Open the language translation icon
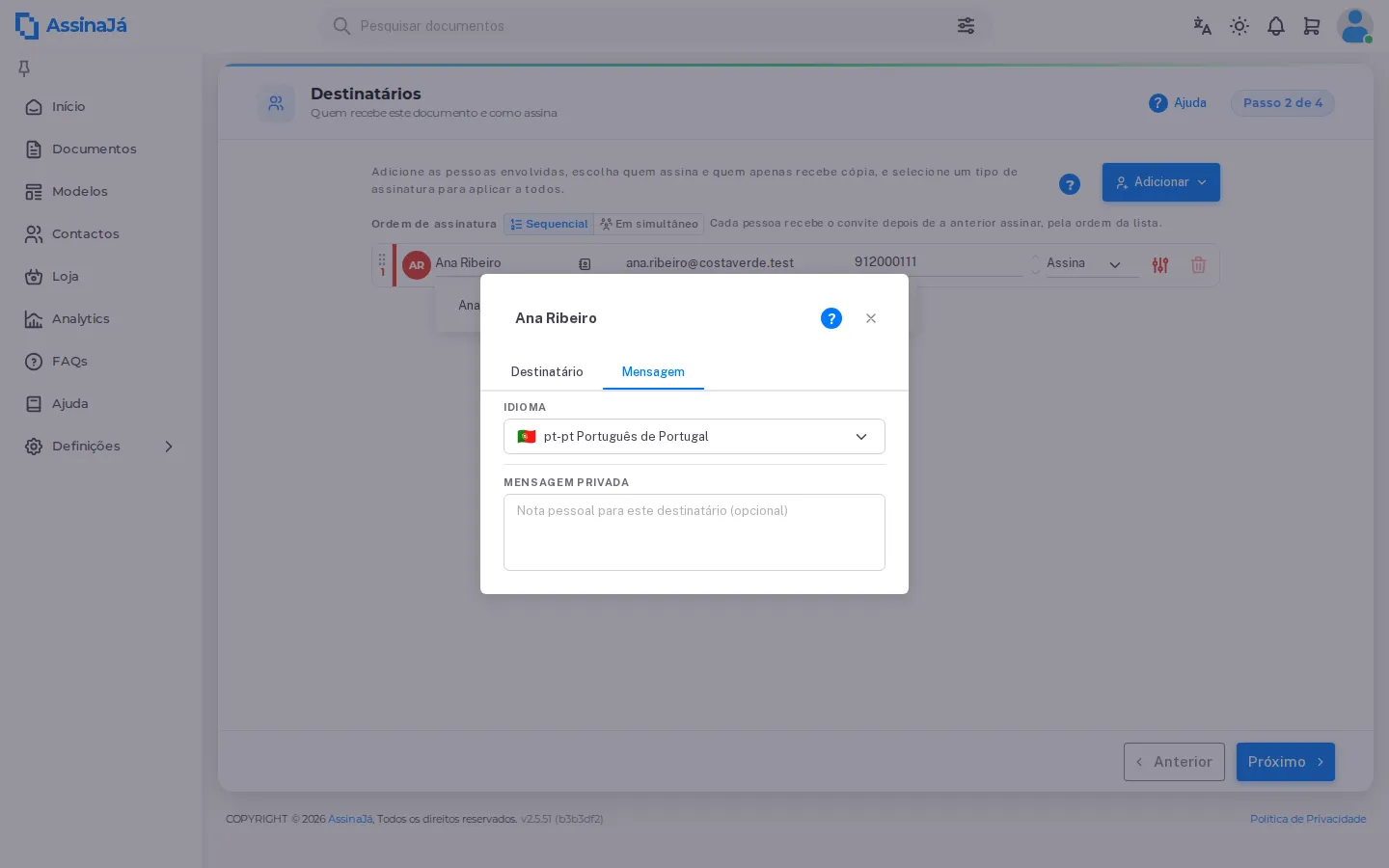 click(1202, 26)
